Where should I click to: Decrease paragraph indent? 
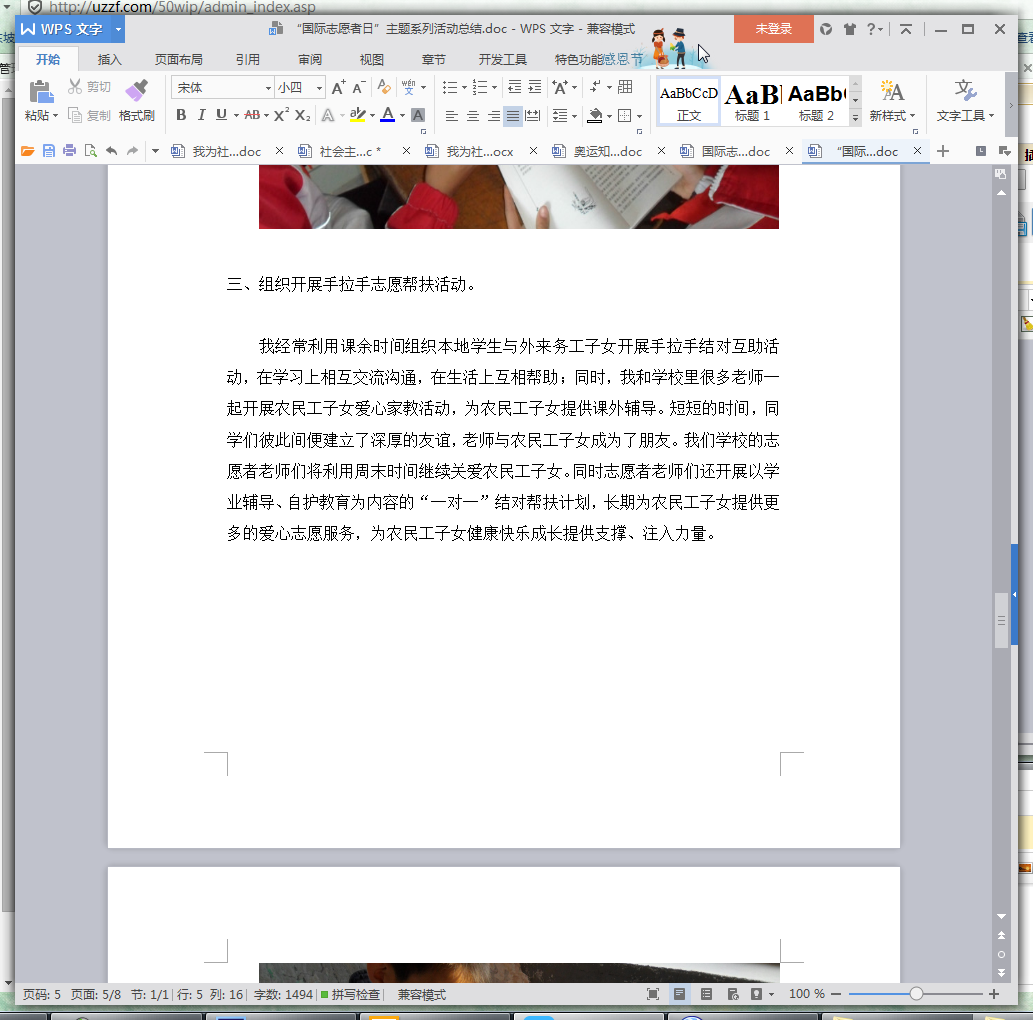[x=515, y=87]
